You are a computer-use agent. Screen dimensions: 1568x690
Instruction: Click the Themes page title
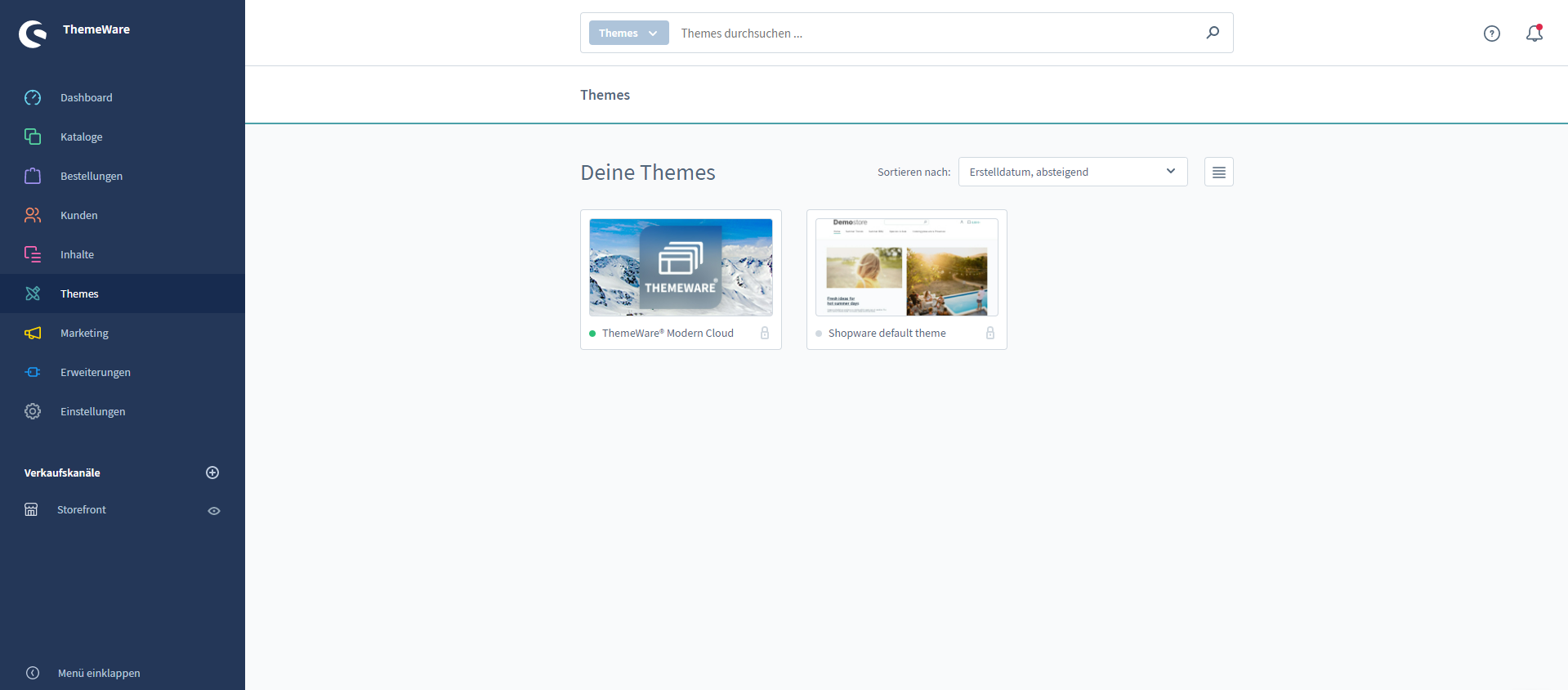click(605, 95)
